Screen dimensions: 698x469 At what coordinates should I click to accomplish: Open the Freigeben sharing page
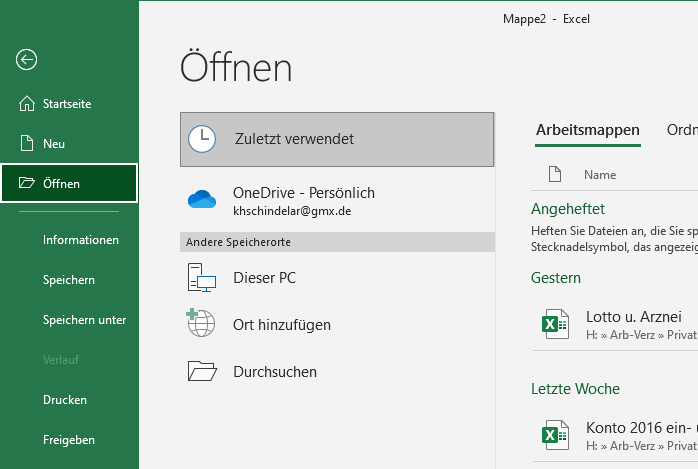pos(69,440)
